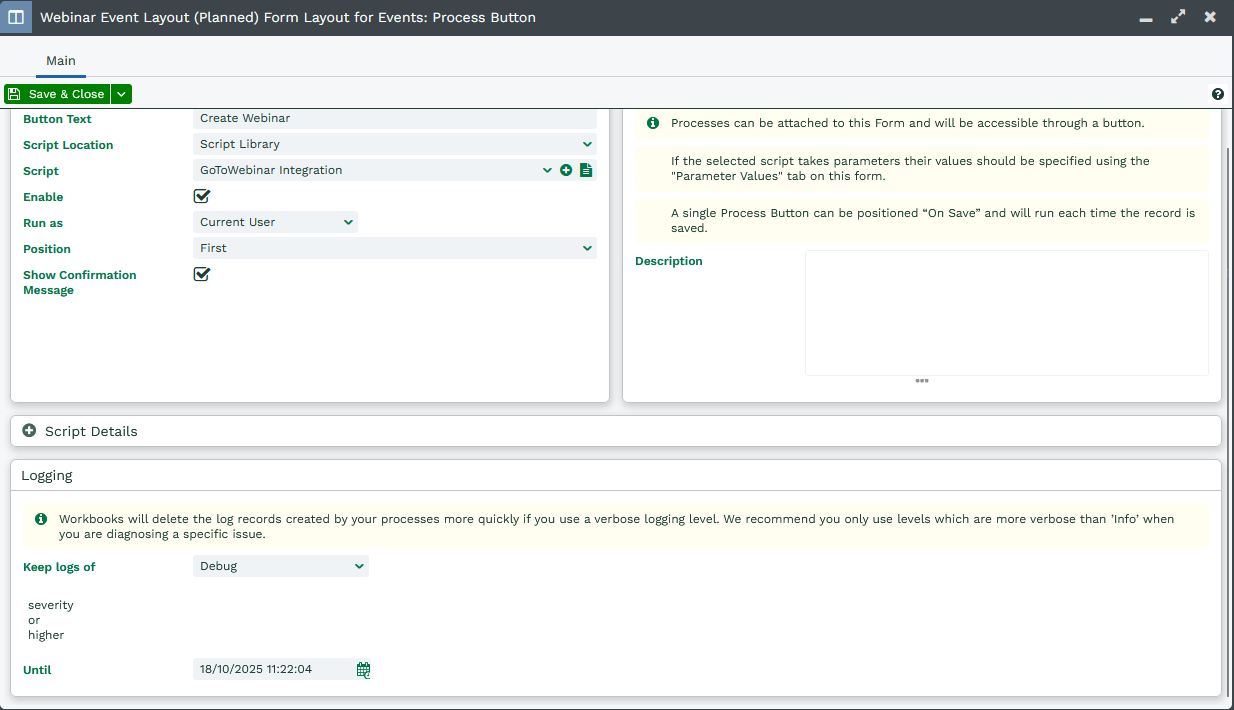Screen dimensions: 1234x710
Task: Open the script document icon beside Script field
Action: coord(586,170)
